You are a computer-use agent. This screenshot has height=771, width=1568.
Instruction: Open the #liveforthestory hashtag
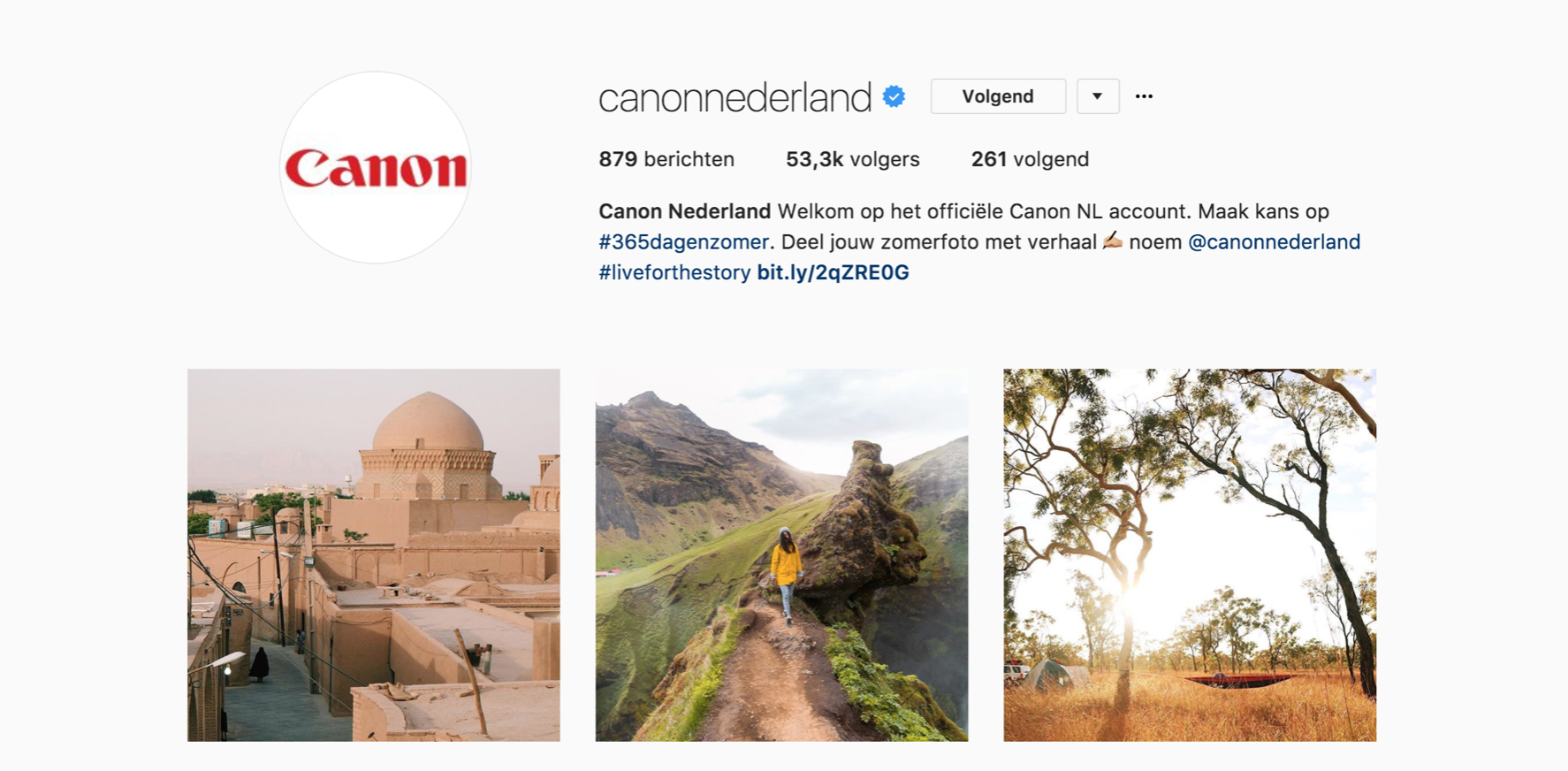[674, 272]
